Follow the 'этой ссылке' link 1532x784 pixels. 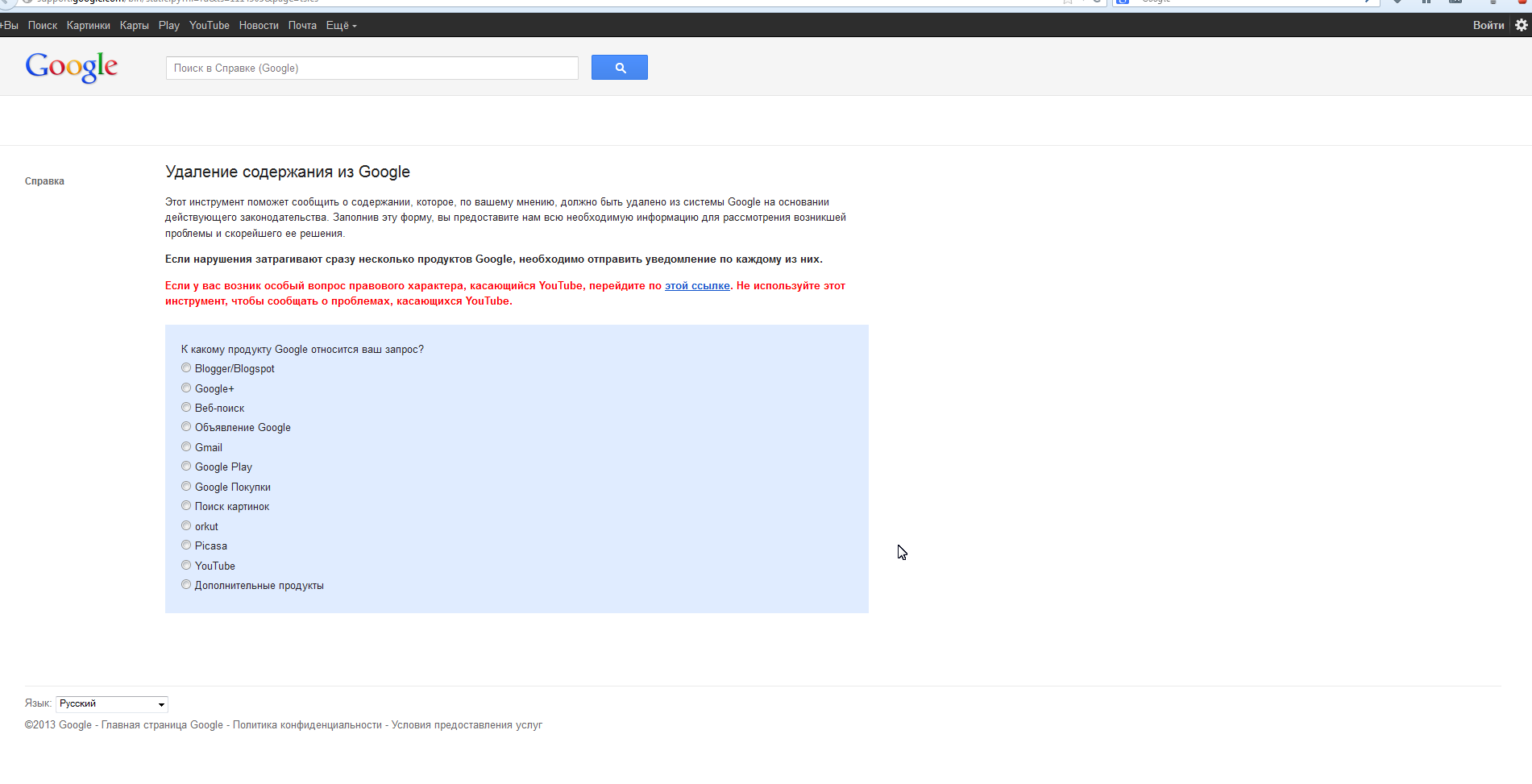(697, 286)
